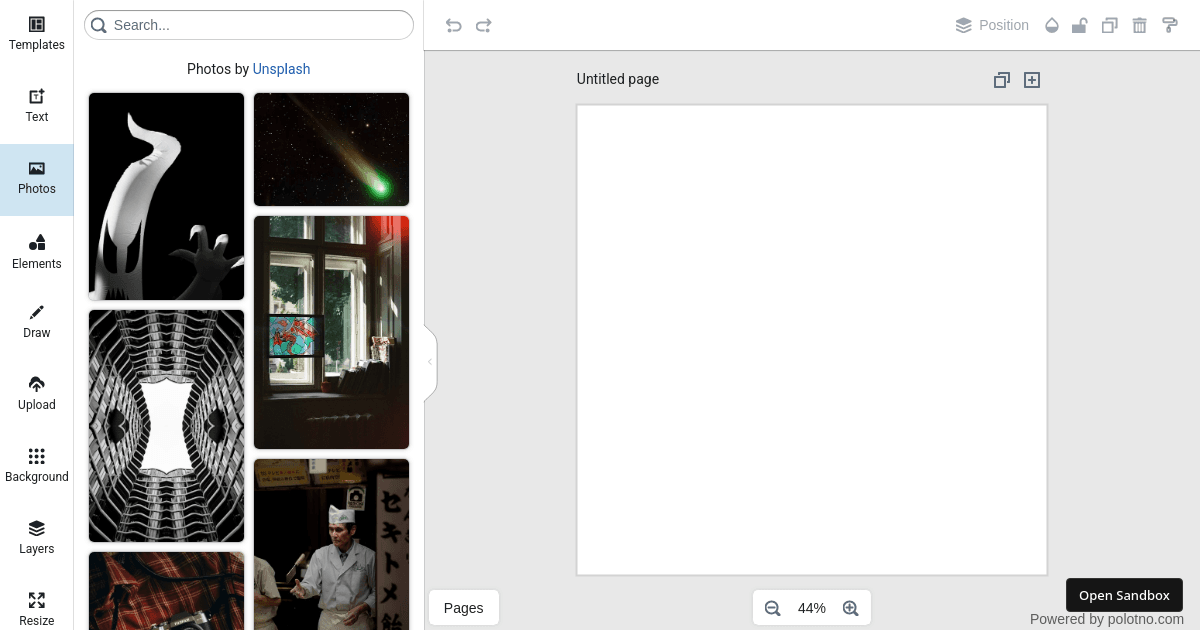Select the chef in white uniform photo
The height and width of the screenshot is (630, 1200).
pyautogui.click(x=331, y=544)
